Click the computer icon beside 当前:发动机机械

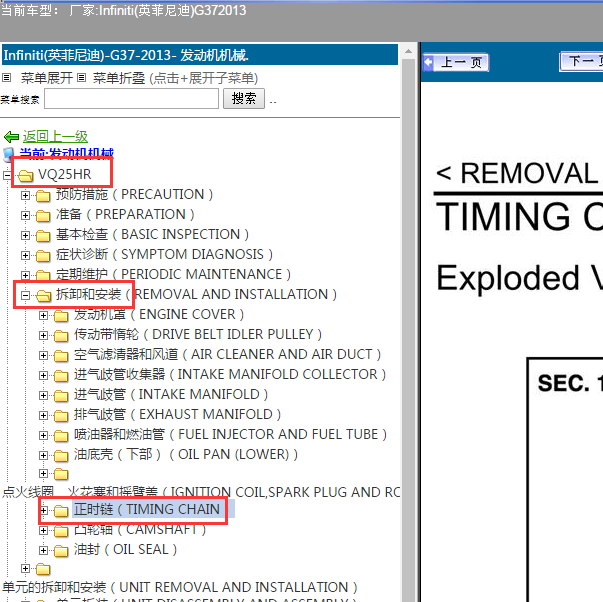(9, 155)
